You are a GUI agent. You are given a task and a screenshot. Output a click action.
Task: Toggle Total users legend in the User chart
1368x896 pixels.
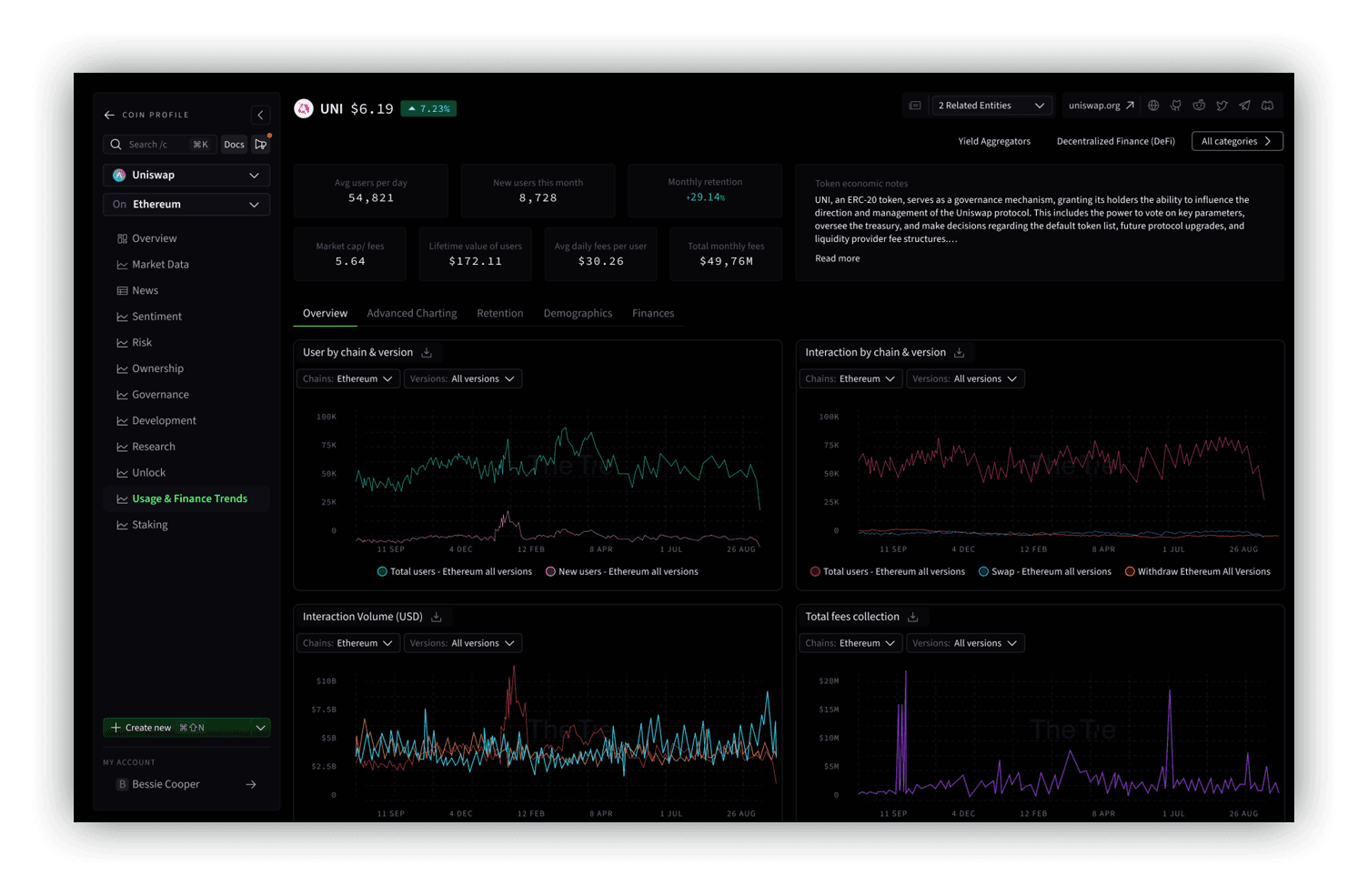point(455,572)
